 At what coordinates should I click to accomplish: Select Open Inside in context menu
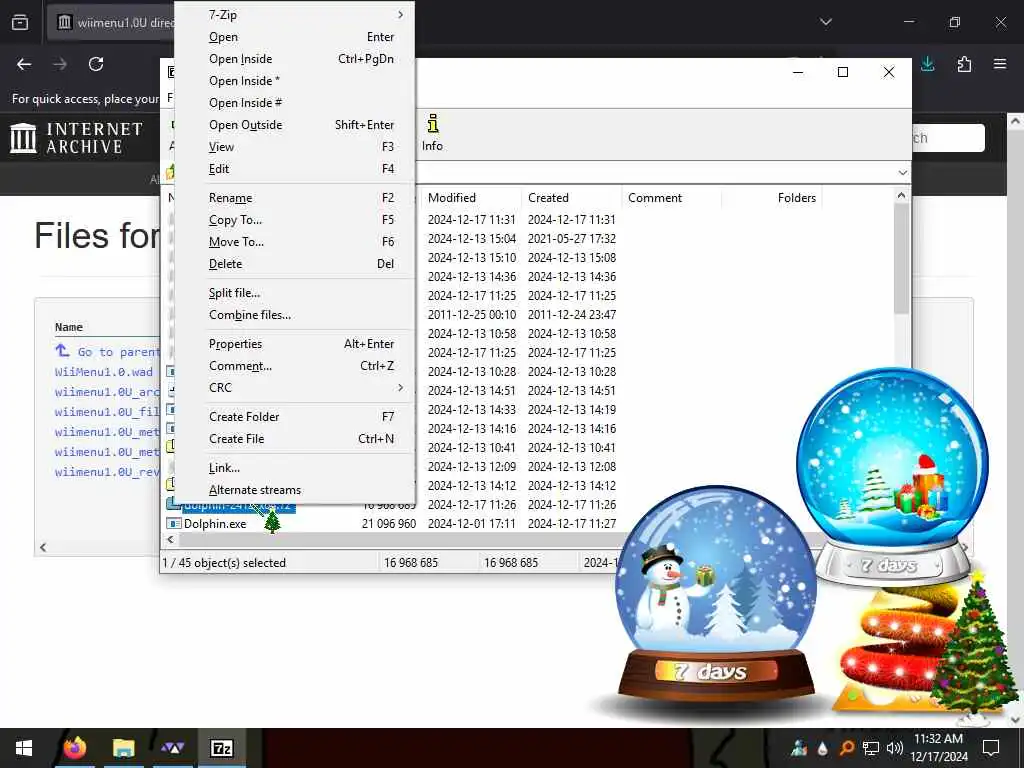coord(295,59)
